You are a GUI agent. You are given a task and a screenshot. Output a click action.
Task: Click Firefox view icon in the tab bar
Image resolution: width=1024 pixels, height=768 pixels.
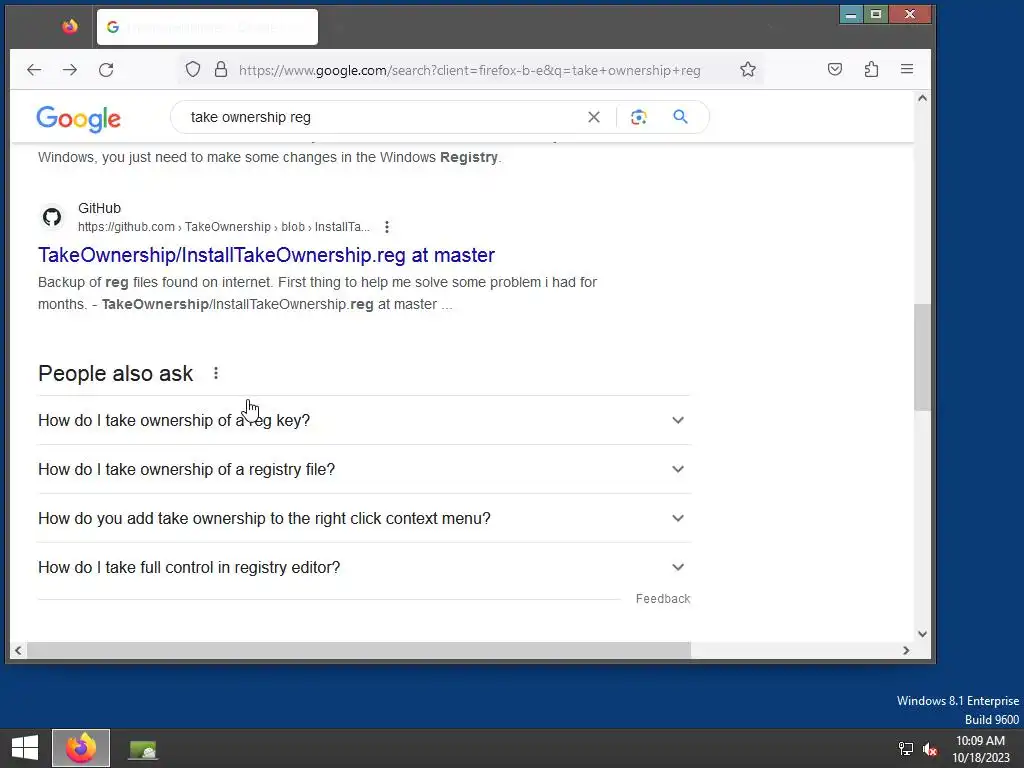(x=70, y=27)
